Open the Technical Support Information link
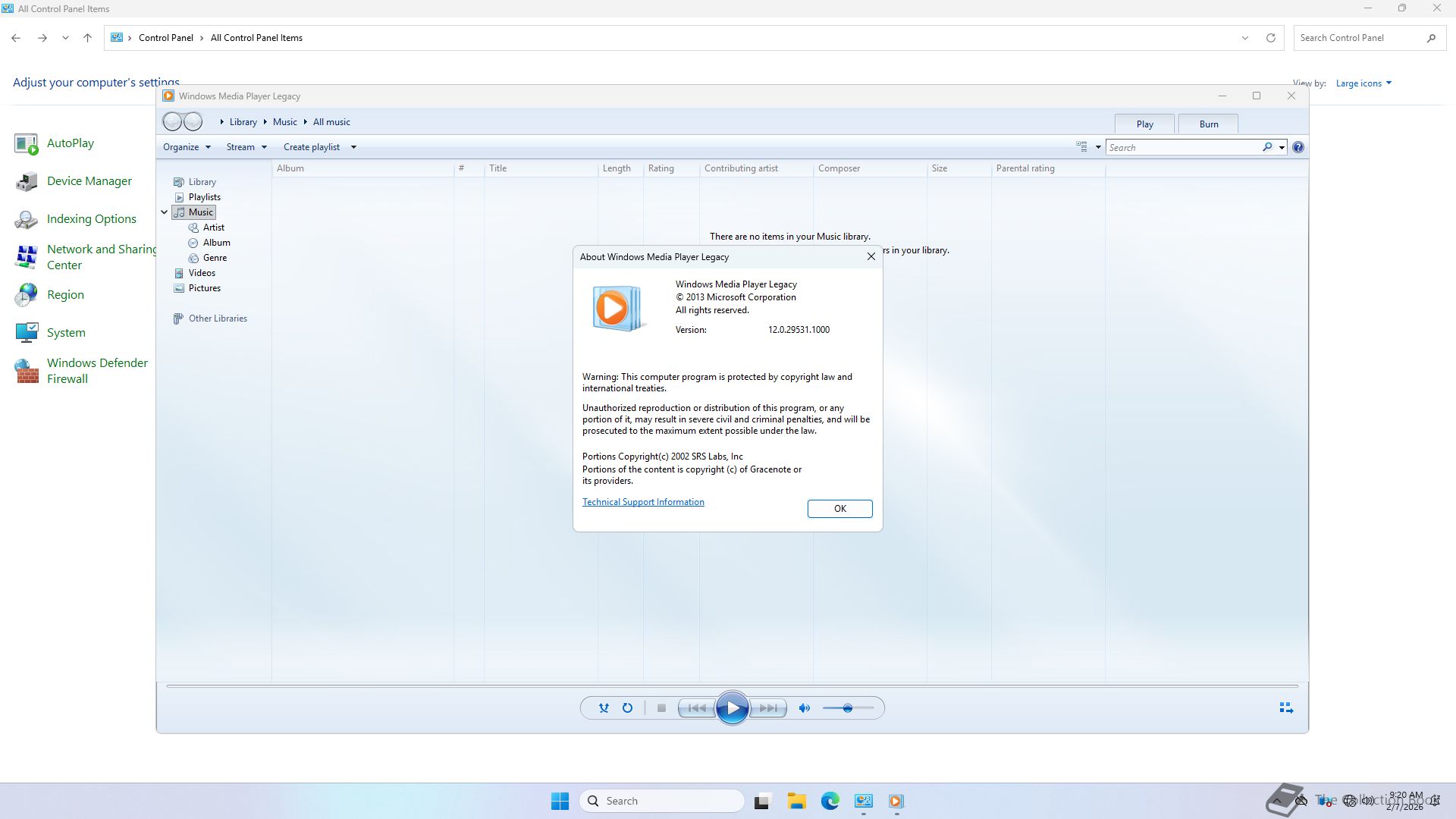Image resolution: width=1456 pixels, height=819 pixels. 643,502
